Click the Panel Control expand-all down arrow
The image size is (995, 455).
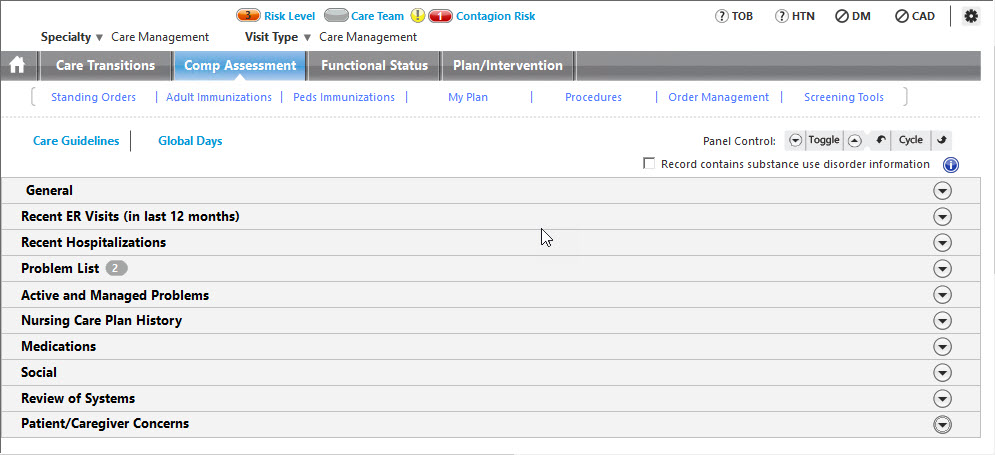click(x=795, y=141)
